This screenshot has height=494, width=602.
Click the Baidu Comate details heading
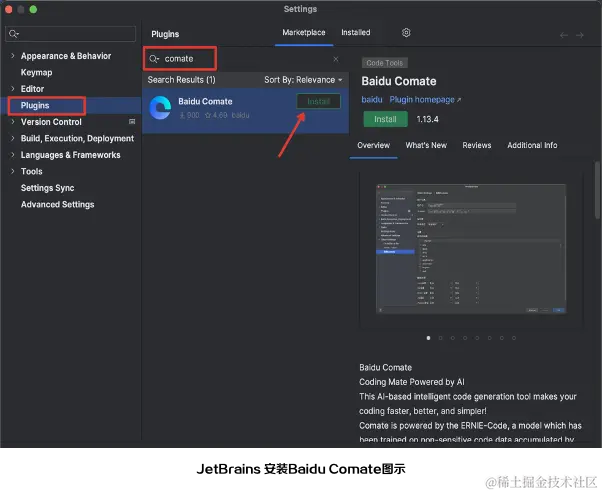pyautogui.click(x=399, y=81)
